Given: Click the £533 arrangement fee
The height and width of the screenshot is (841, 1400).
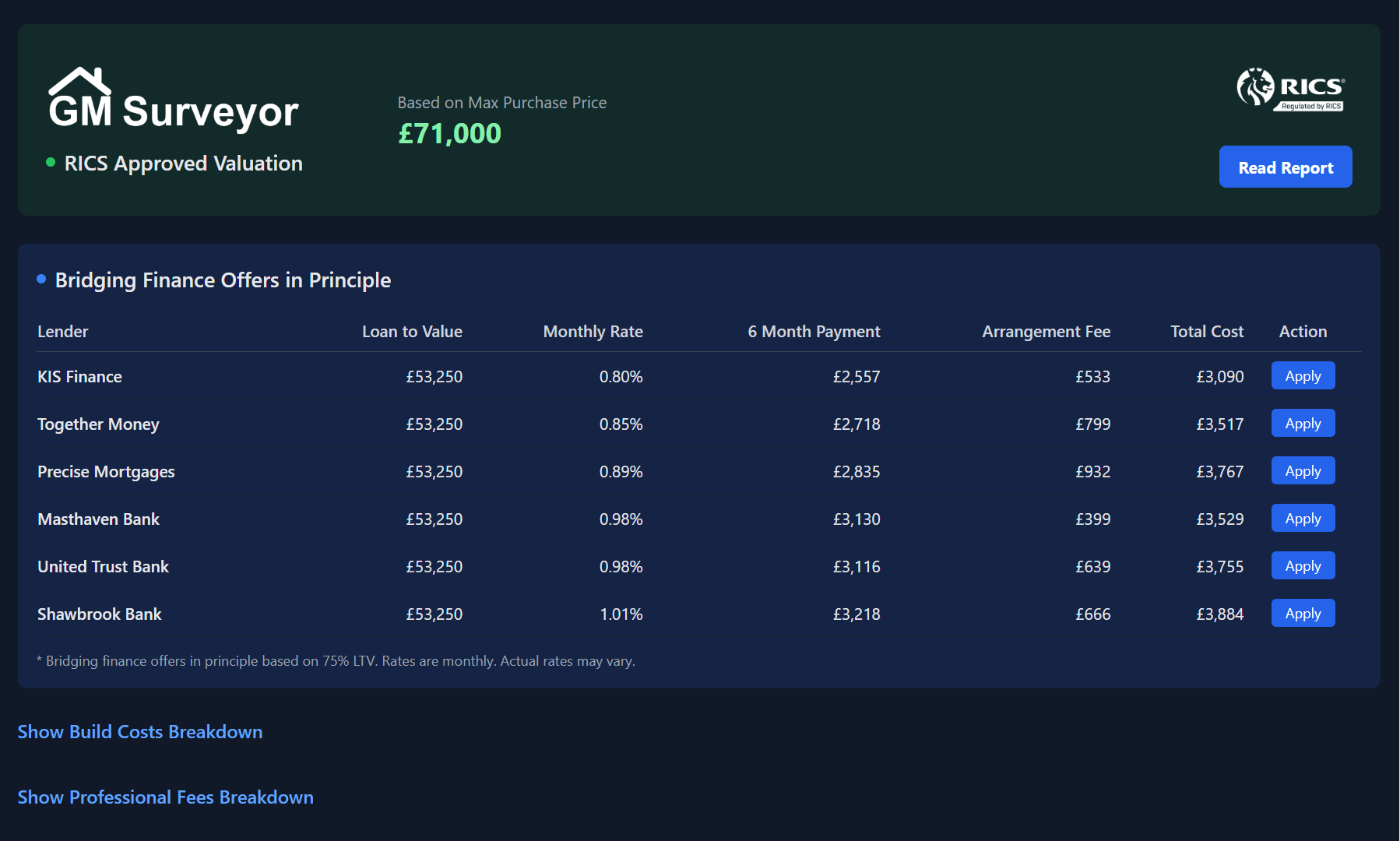Looking at the screenshot, I should [x=1093, y=377].
